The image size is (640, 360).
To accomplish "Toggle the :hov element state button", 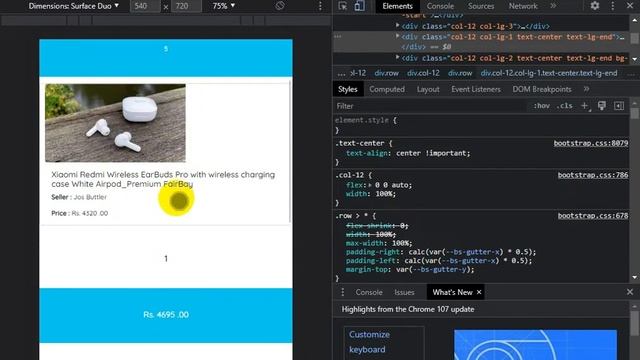I will tap(541, 106).
